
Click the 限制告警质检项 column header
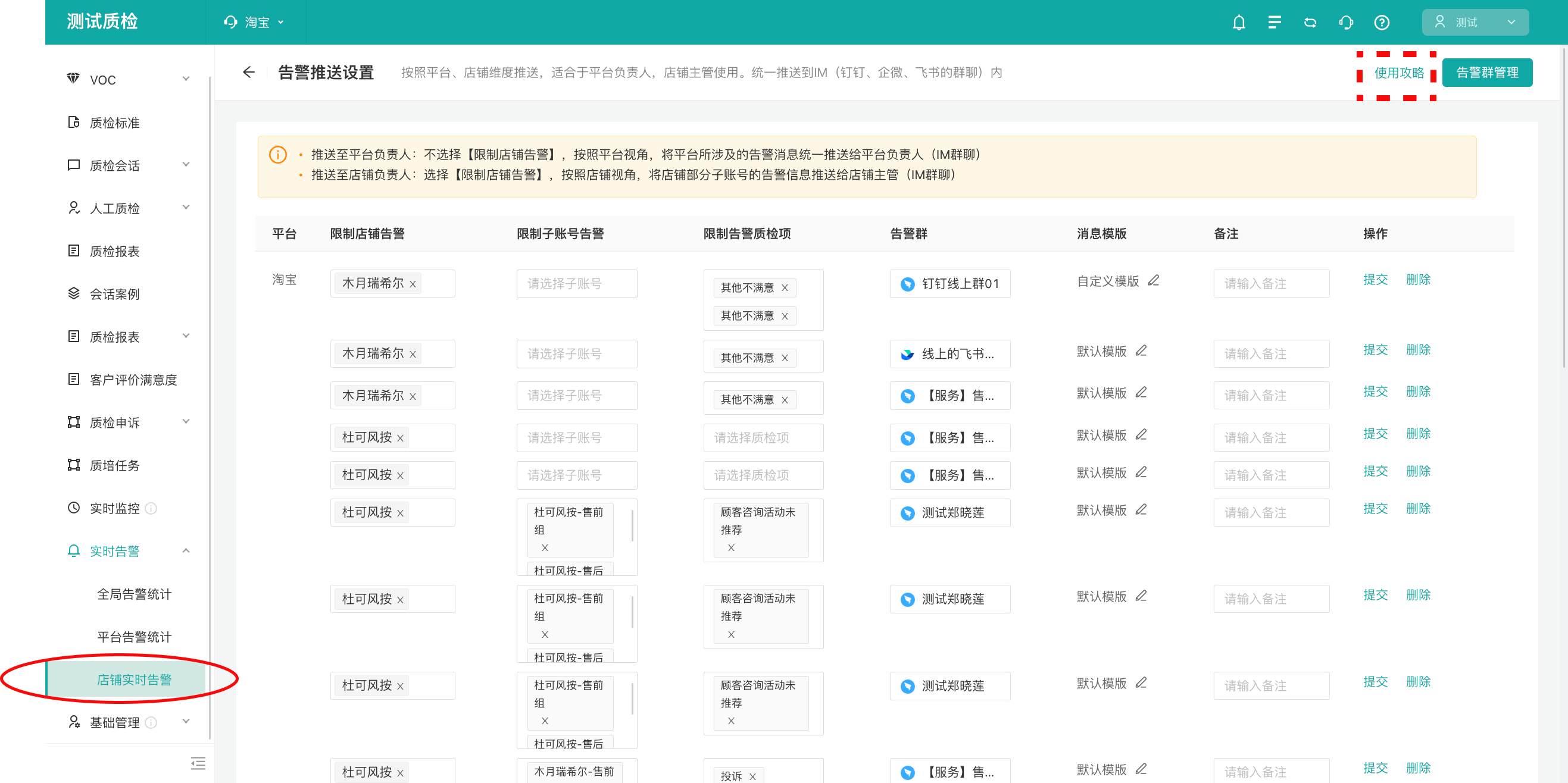747,234
